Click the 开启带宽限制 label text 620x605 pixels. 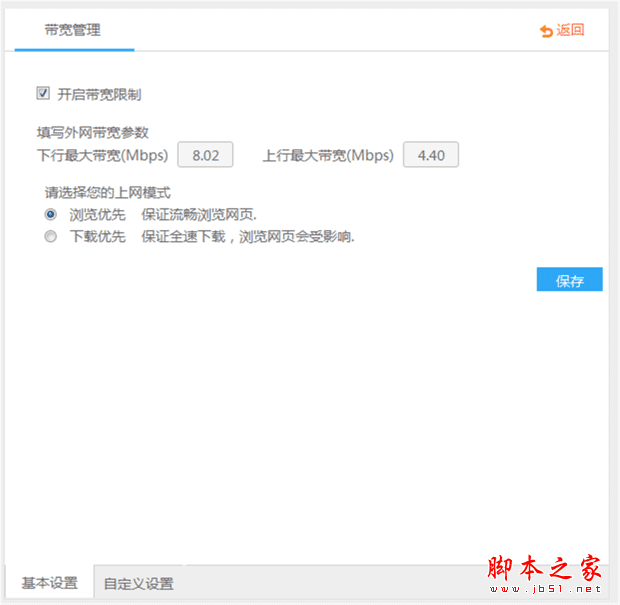coord(99,95)
